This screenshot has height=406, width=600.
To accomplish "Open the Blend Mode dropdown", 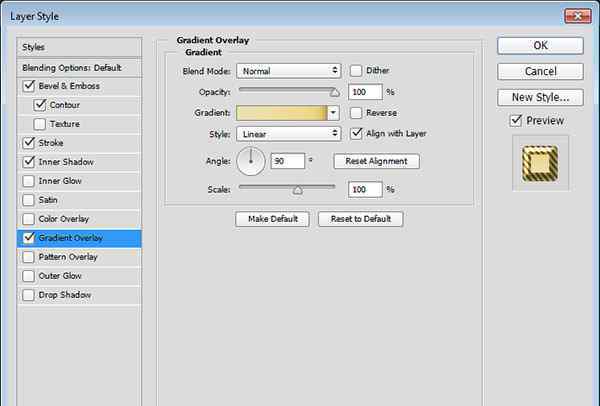I will pos(289,71).
